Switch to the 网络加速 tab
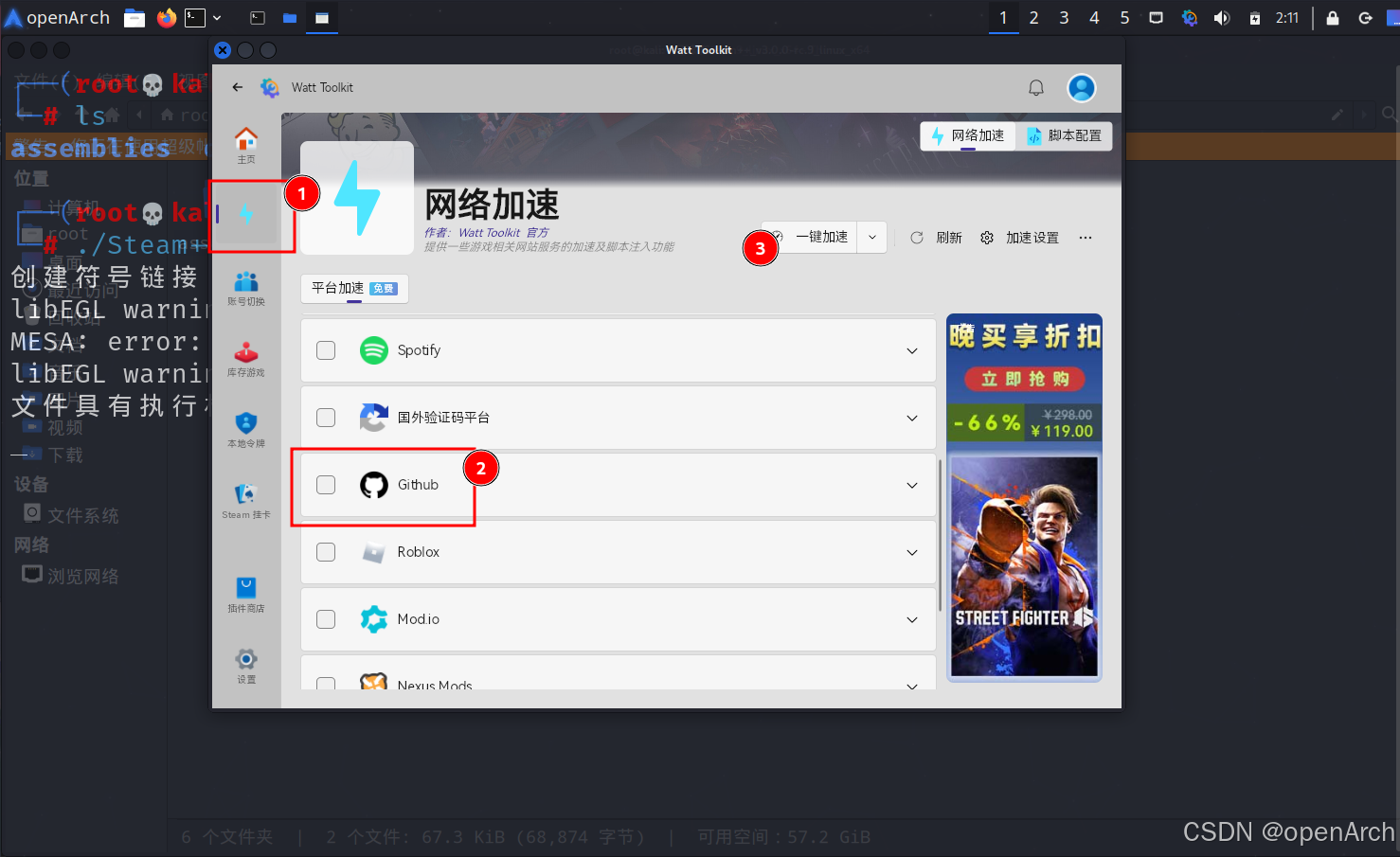Image resolution: width=1400 pixels, height=857 pixels. tap(968, 136)
